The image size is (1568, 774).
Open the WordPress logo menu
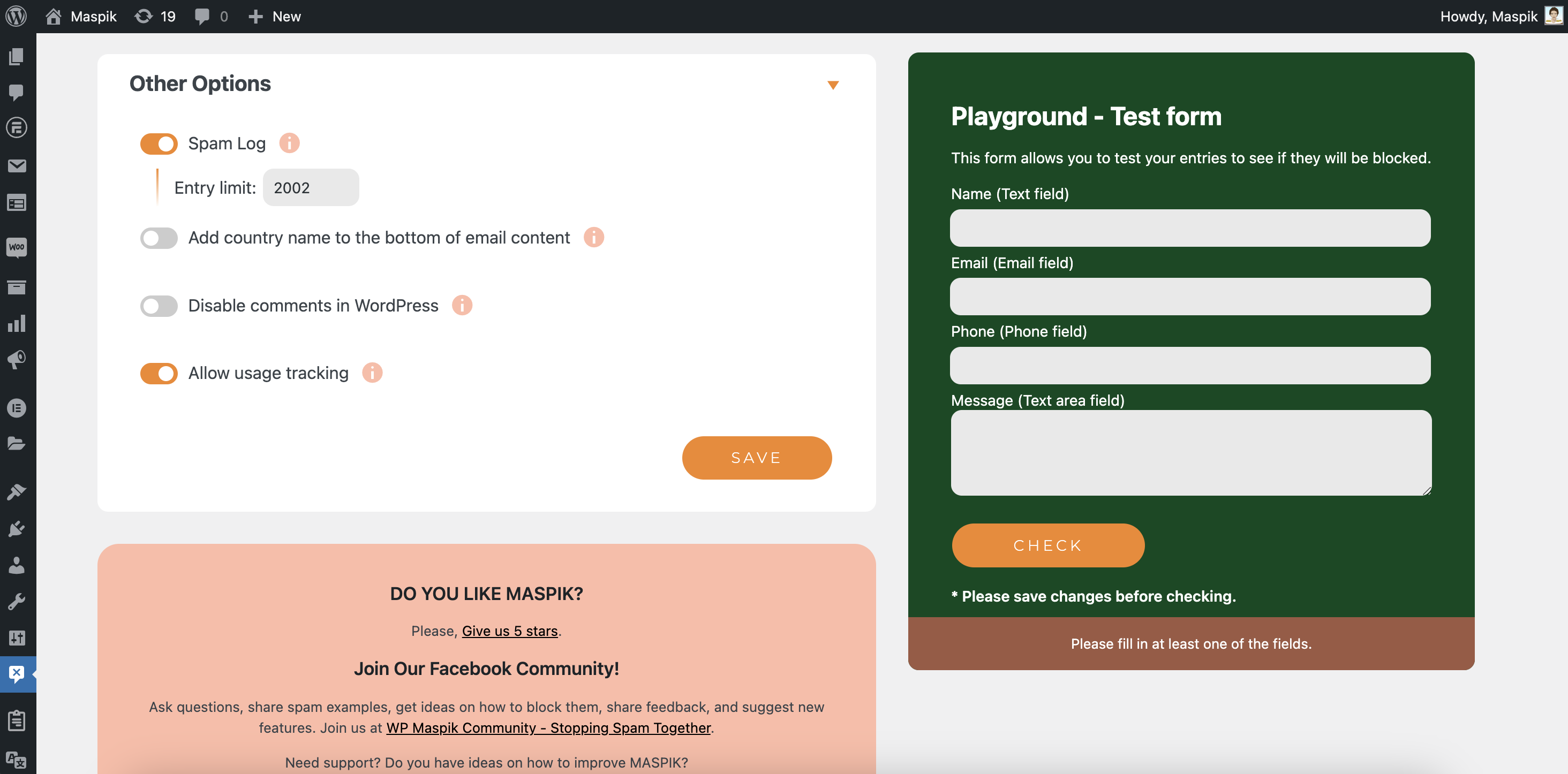[17, 17]
